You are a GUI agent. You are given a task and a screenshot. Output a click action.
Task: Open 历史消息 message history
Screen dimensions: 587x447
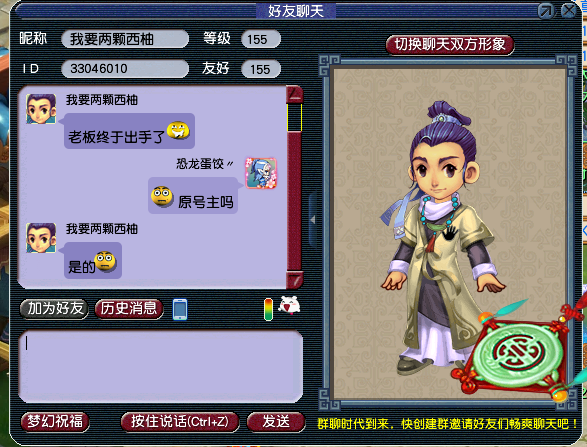point(129,309)
